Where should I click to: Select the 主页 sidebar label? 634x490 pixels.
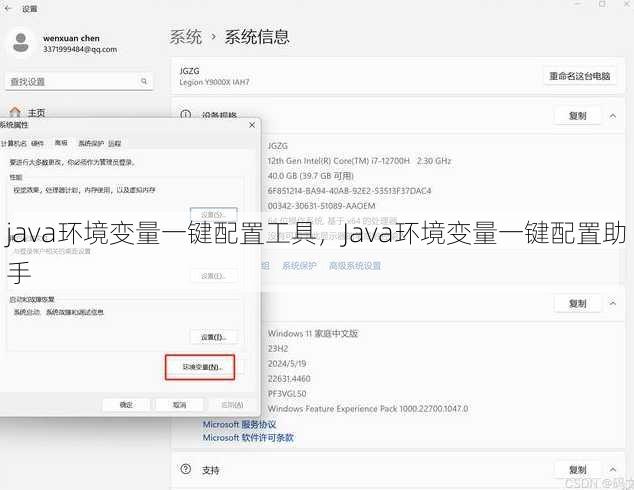[x=36, y=113]
